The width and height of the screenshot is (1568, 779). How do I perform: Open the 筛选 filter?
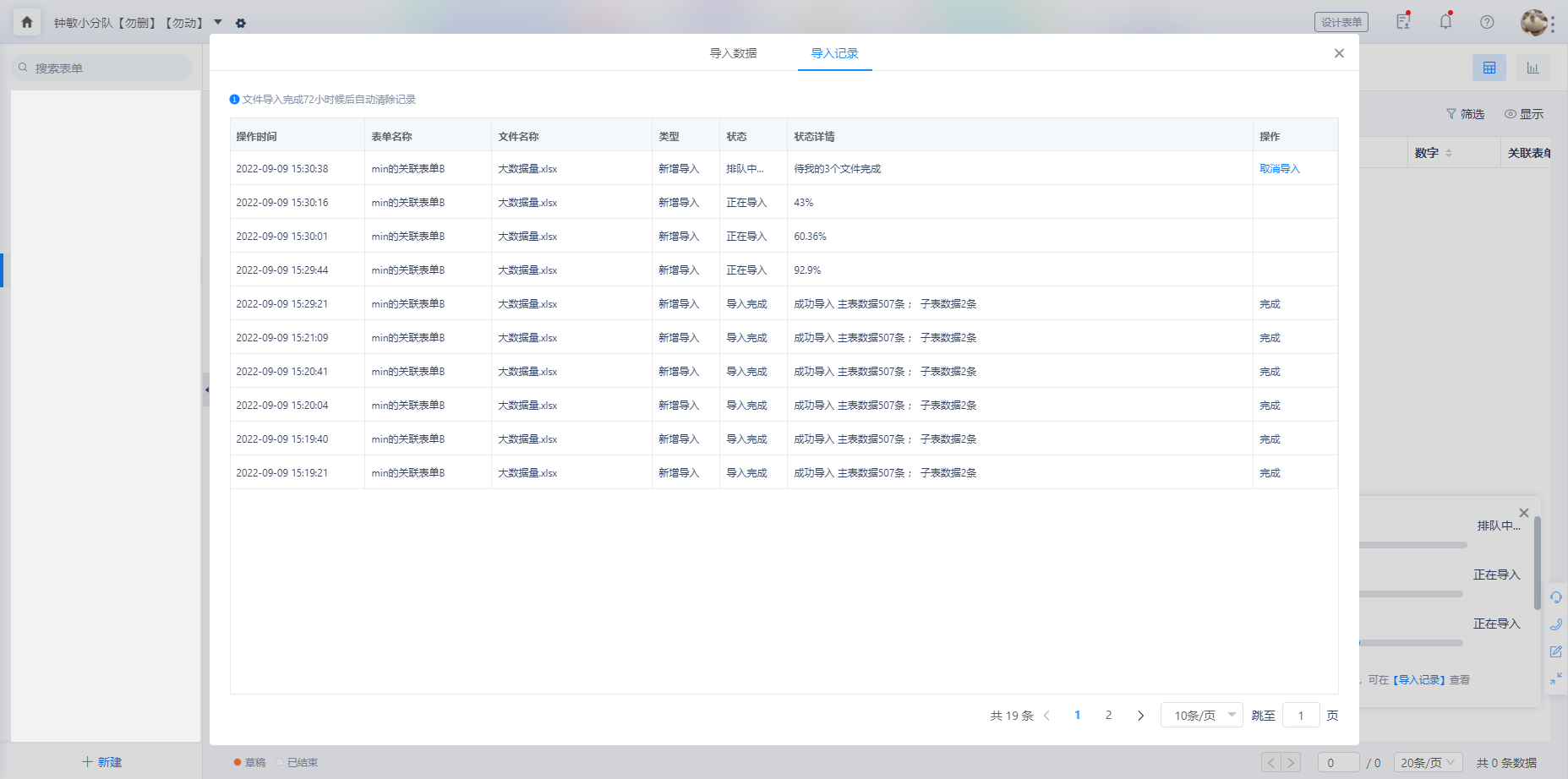coord(1465,114)
